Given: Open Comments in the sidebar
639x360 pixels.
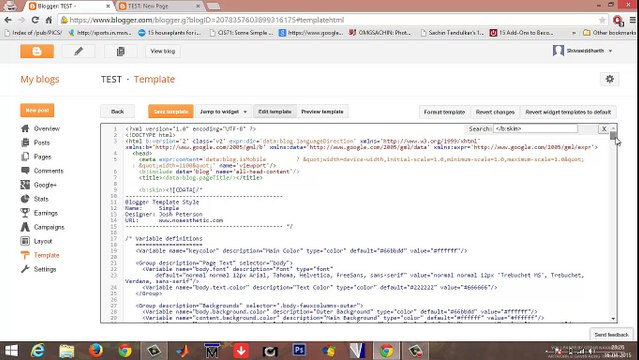Looking at the screenshot, I should [x=48, y=171].
